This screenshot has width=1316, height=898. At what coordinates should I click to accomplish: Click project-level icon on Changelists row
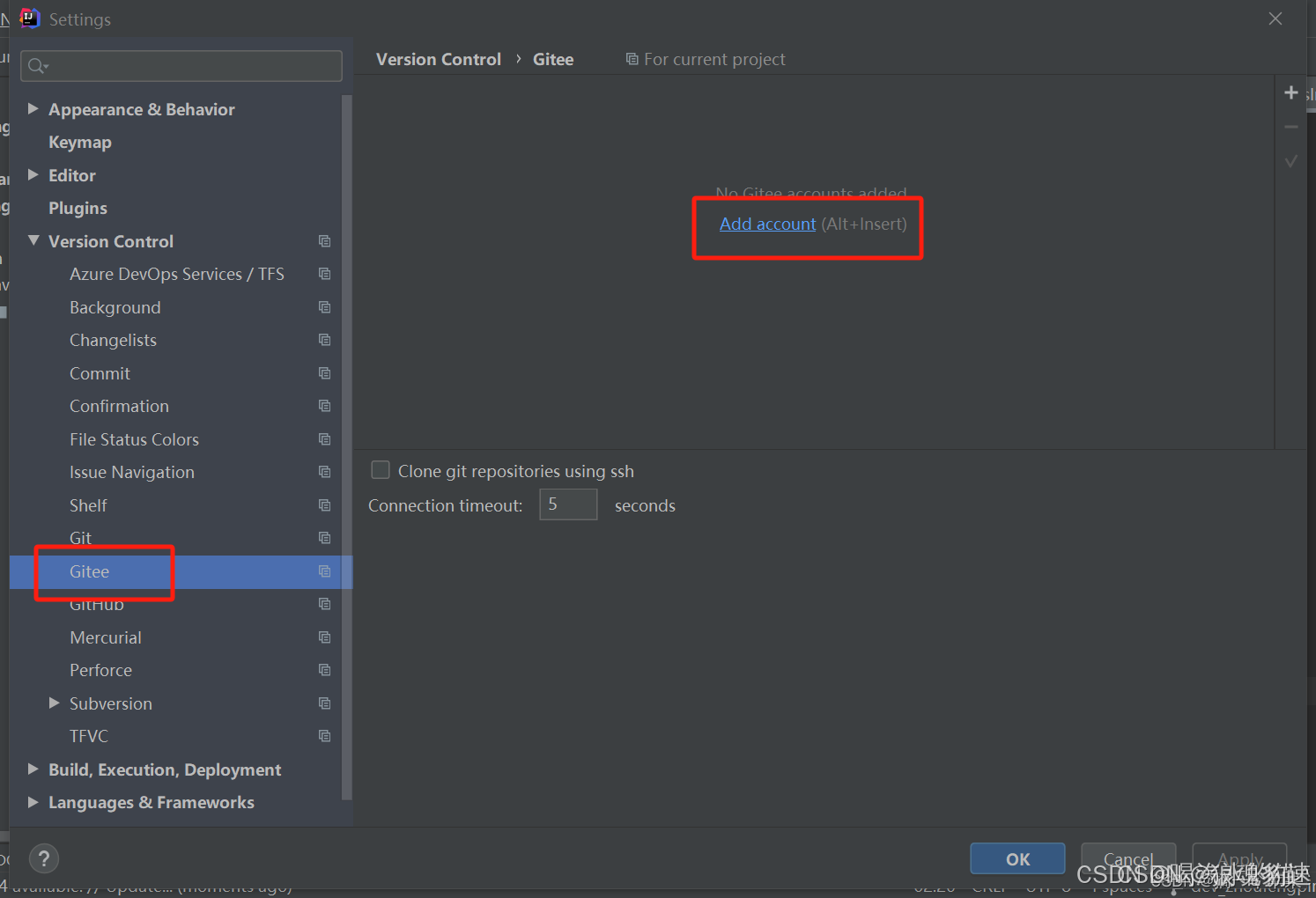[324, 340]
